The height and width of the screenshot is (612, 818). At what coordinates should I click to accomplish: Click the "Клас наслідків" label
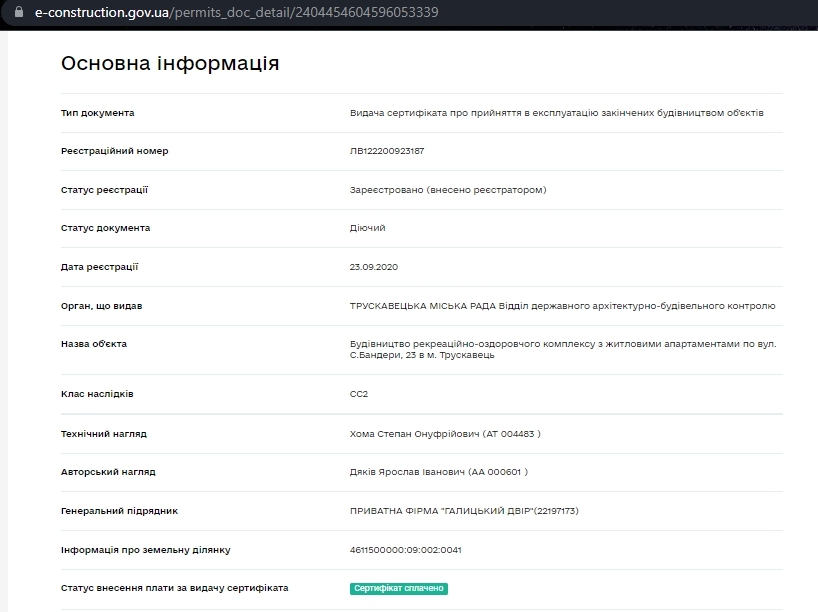tap(97, 394)
